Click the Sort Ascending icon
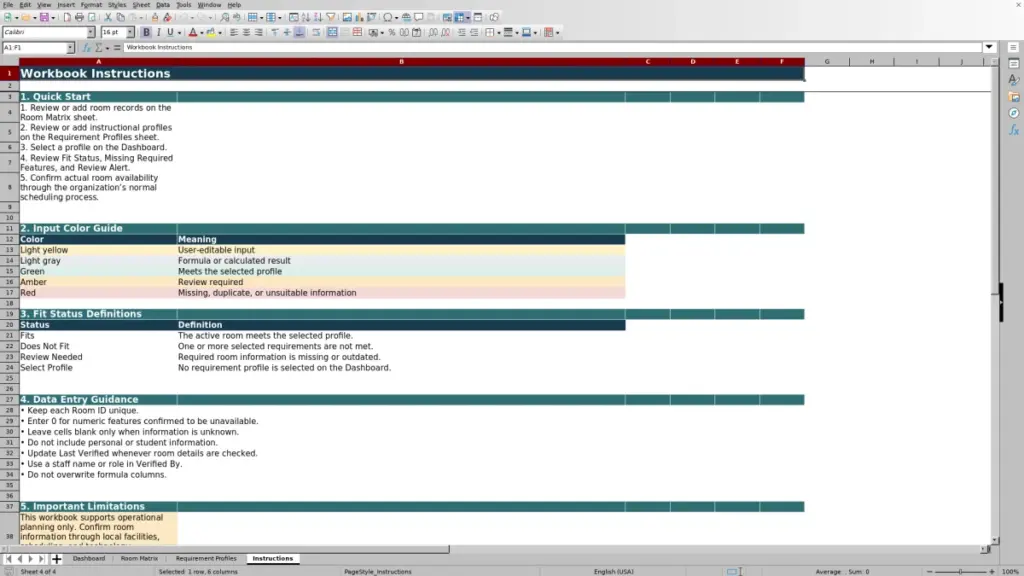 [306, 17]
